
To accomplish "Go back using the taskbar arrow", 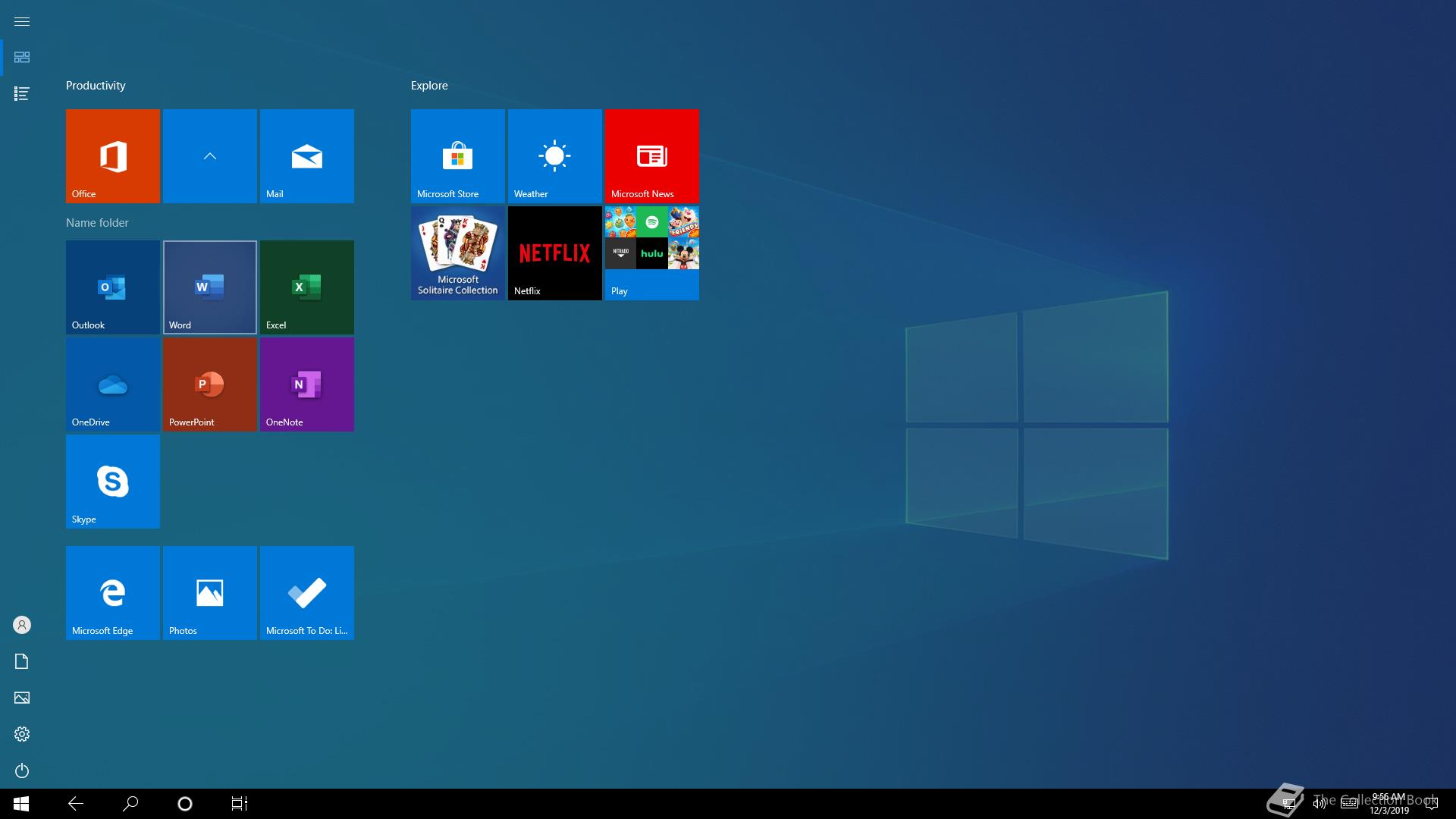I will [76, 804].
